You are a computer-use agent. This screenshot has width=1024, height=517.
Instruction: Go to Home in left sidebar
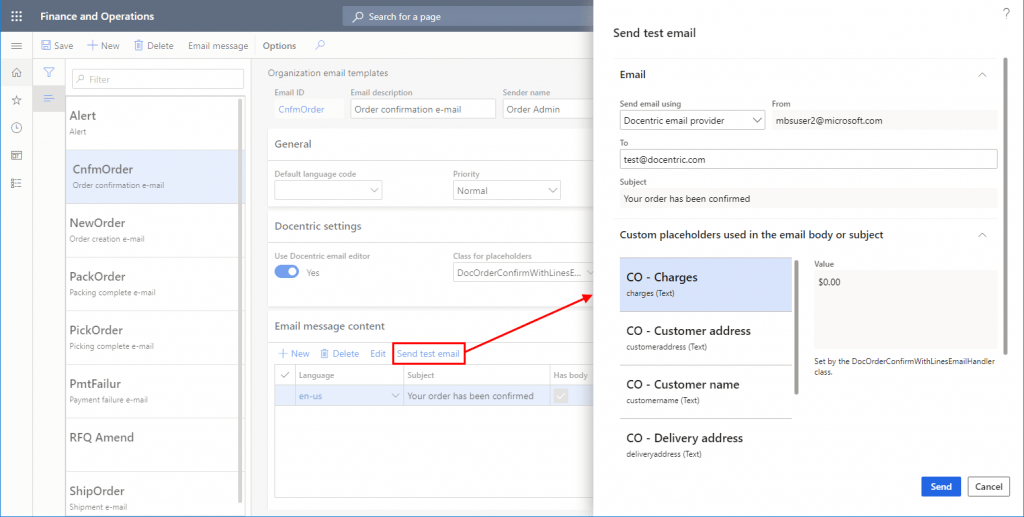[x=16, y=72]
